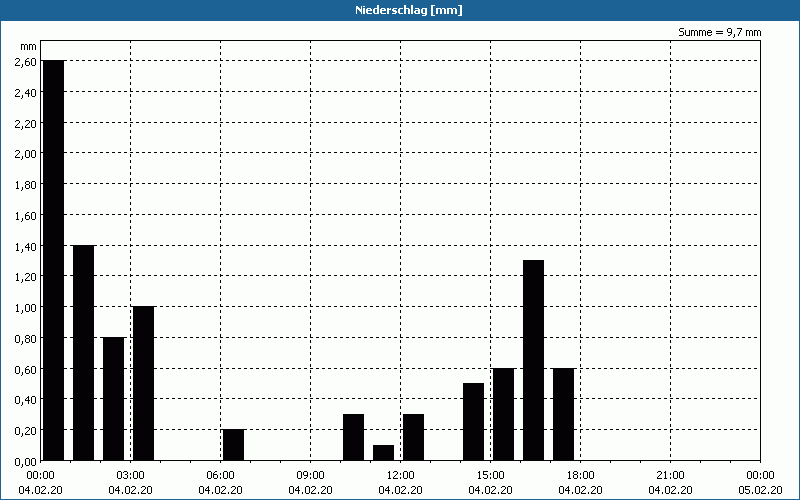This screenshot has width=800, height=500.
Task: Click the 2,00 y-axis value
Action: point(26,154)
